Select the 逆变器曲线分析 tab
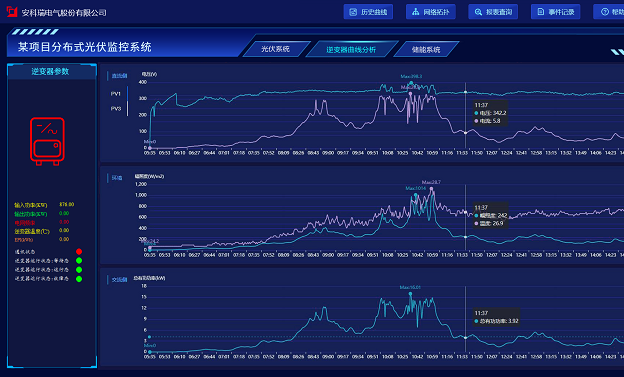This screenshot has height=377, width=624. point(351,49)
